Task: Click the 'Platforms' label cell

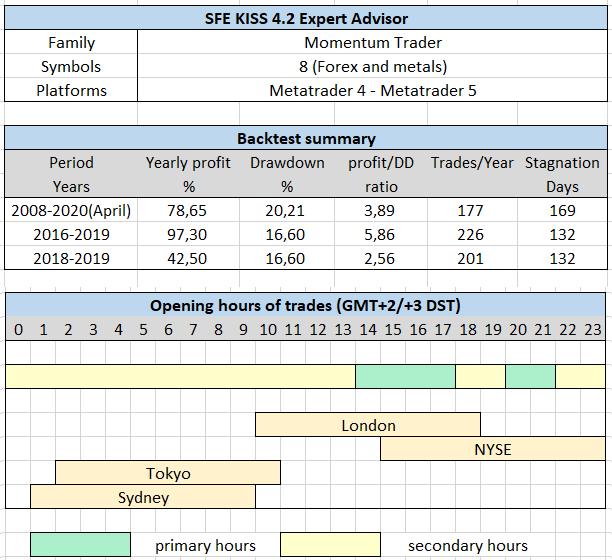Action: (x=71, y=90)
